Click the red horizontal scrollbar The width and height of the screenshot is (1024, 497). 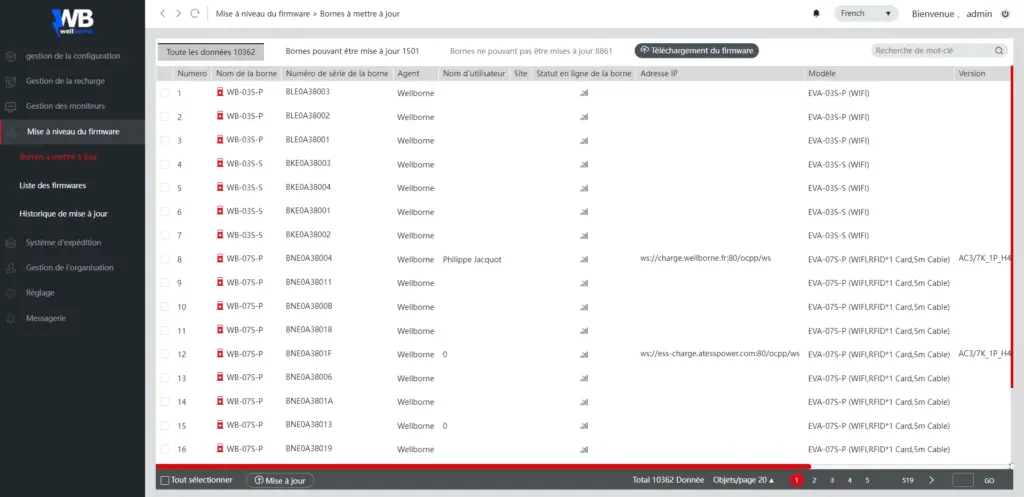[x=483, y=466]
